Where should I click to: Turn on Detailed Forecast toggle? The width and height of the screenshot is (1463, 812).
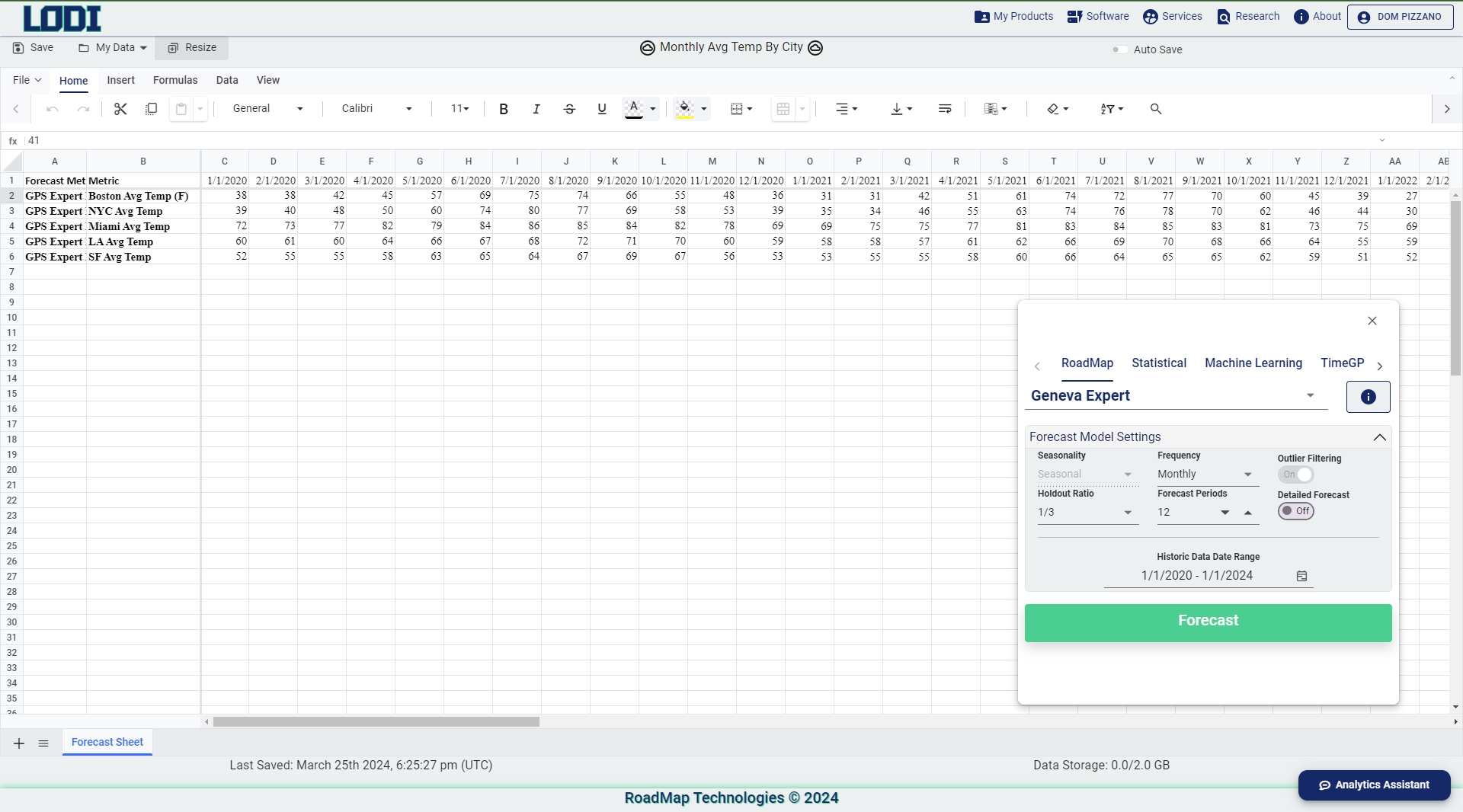[1295, 511]
